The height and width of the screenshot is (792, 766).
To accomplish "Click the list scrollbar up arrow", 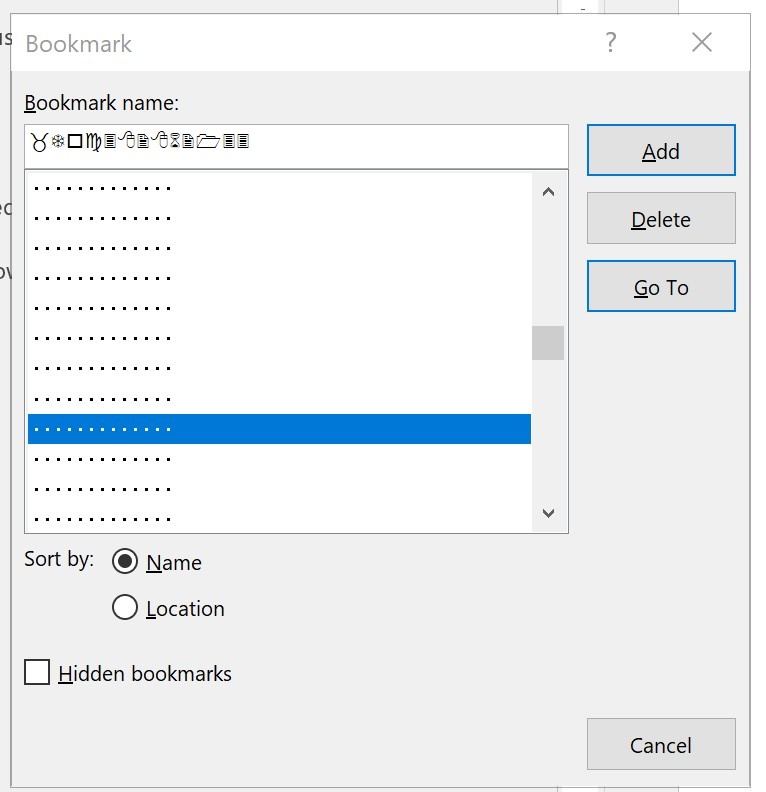I will 548,192.
